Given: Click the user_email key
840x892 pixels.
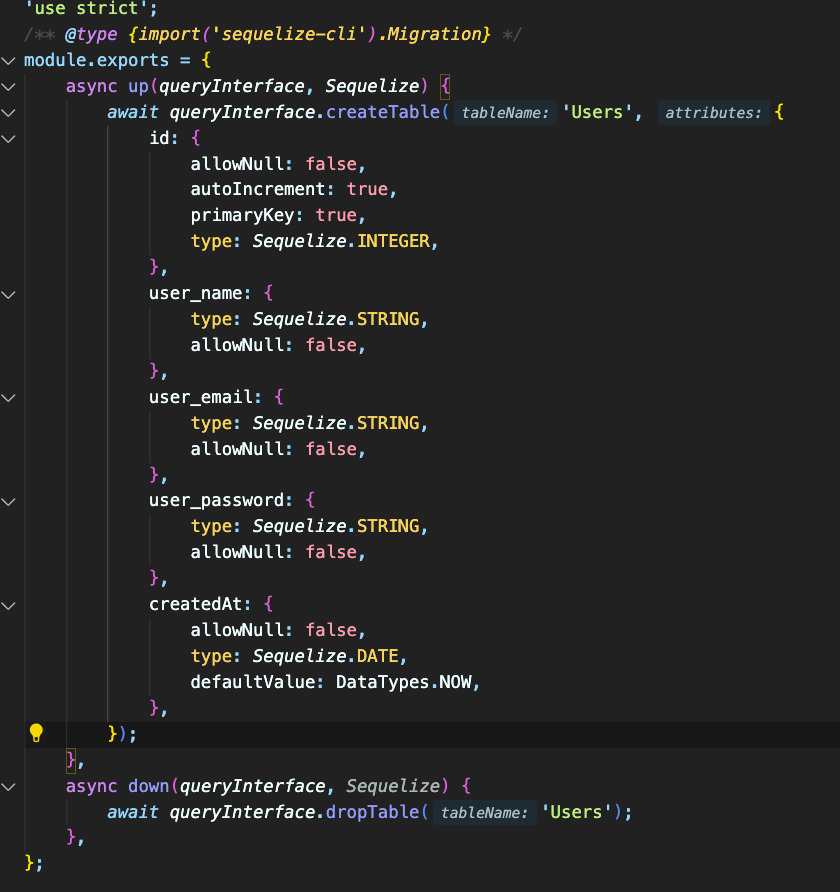Looking at the screenshot, I should [x=201, y=397].
